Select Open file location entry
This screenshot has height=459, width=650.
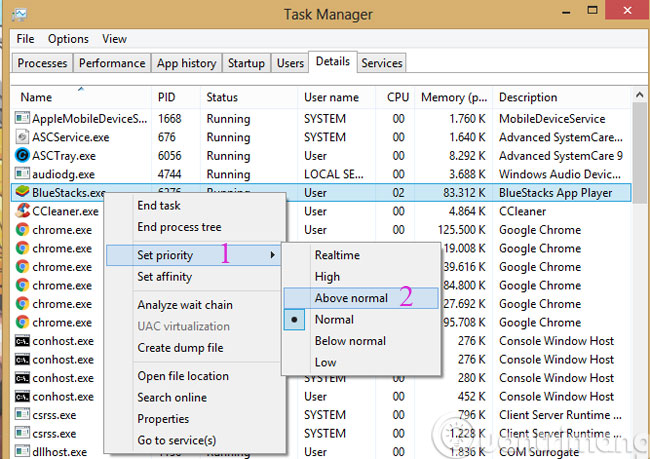coord(183,376)
